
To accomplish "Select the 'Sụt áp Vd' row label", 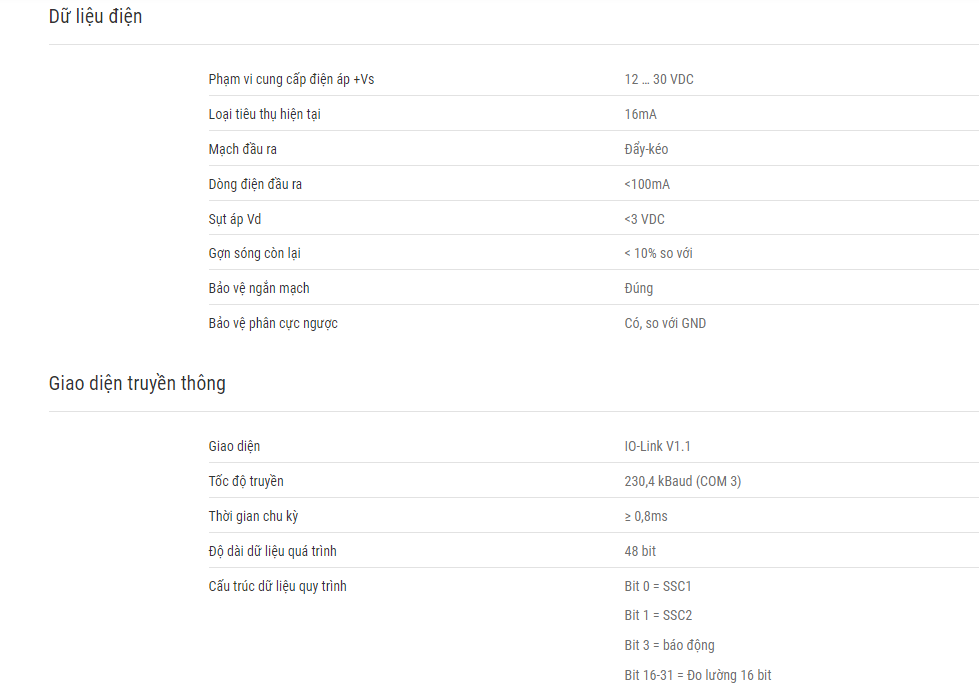I will [x=235, y=219].
